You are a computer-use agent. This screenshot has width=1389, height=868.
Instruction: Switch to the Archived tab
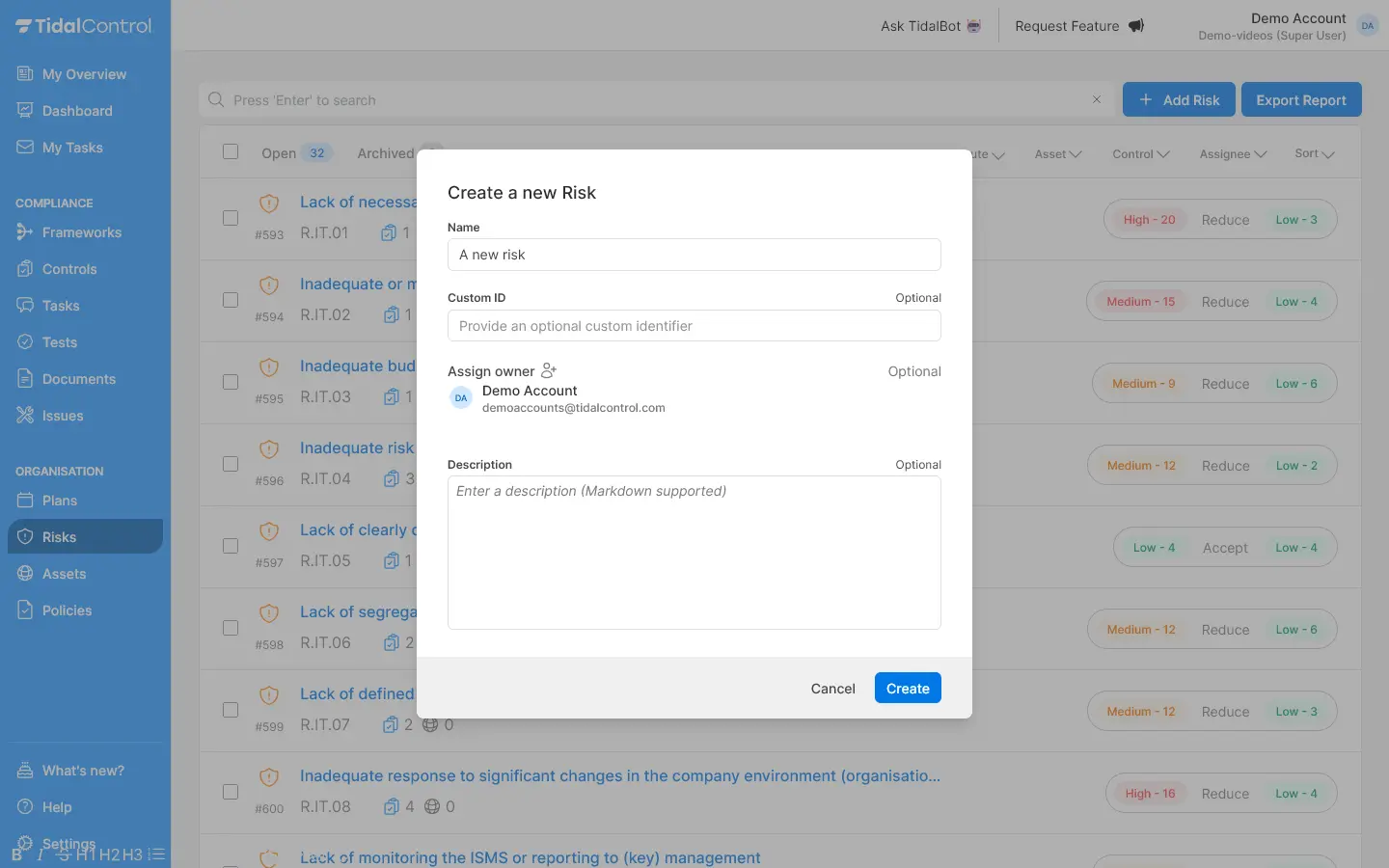point(385,153)
